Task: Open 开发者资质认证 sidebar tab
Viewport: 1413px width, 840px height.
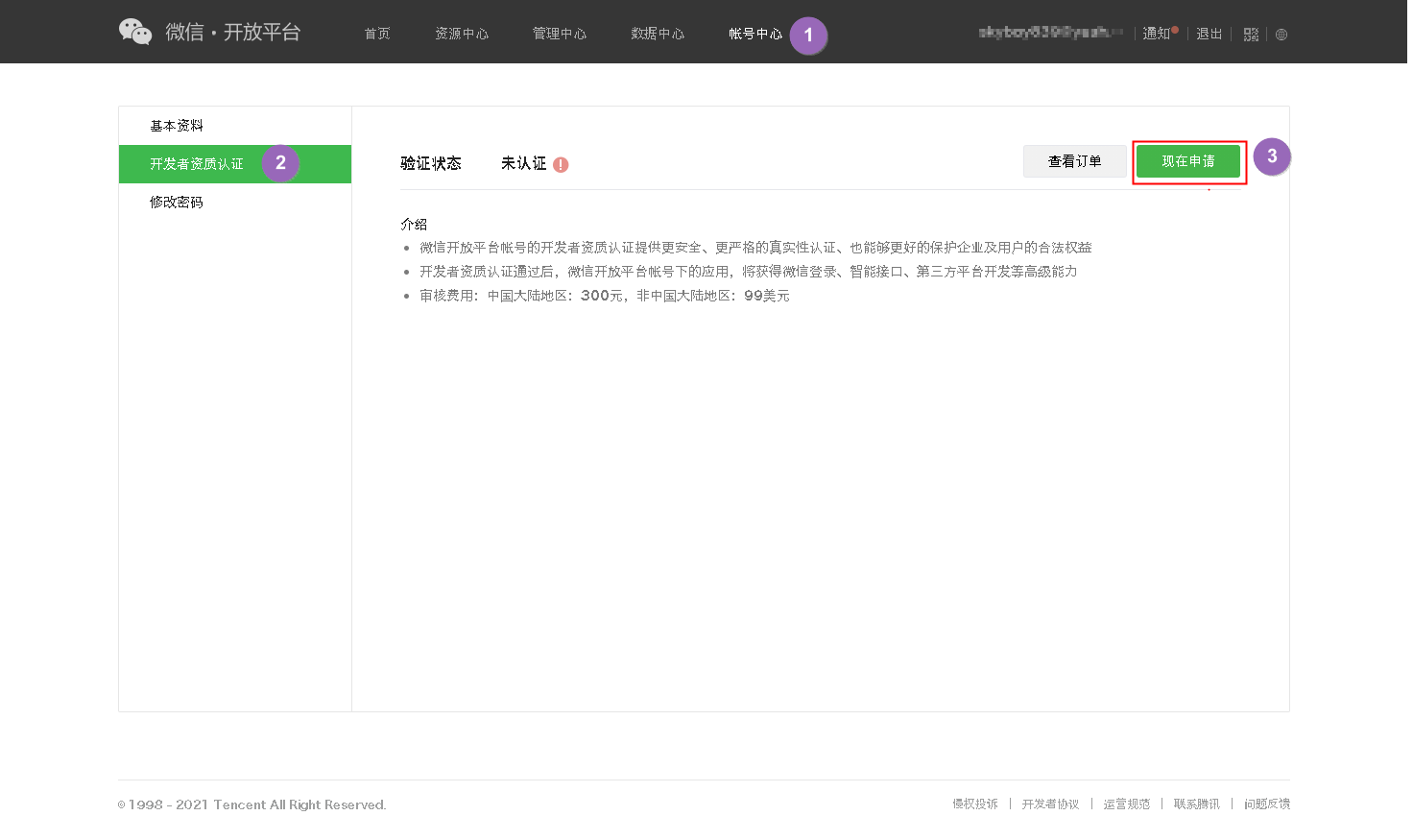Action: click(x=197, y=164)
